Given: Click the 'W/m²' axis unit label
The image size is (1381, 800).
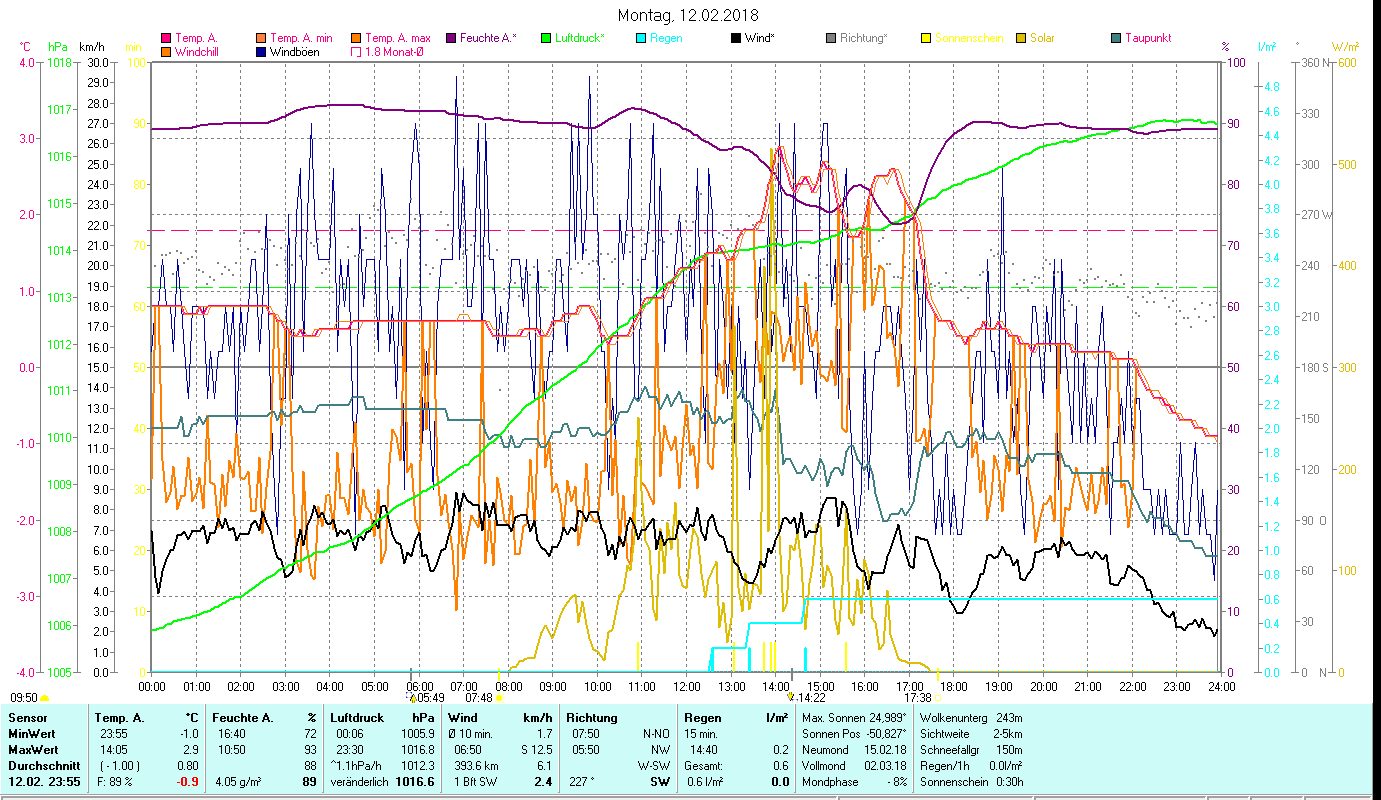Looking at the screenshot, I should coord(1345,47).
